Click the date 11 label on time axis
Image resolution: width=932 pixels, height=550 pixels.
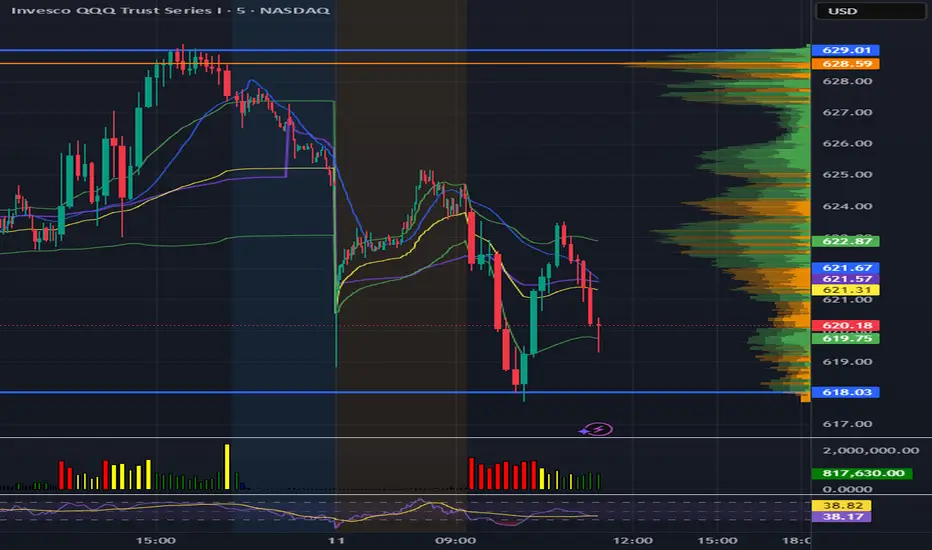click(x=336, y=540)
